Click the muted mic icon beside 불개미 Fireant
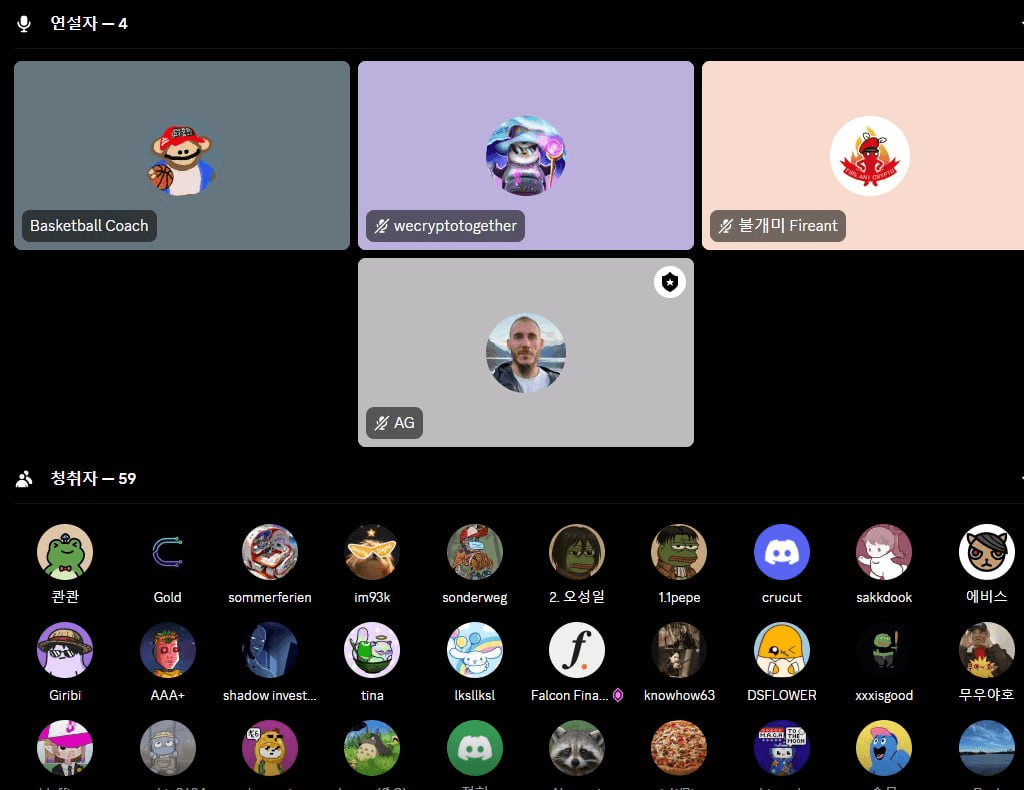The height and width of the screenshot is (790, 1024). click(725, 226)
